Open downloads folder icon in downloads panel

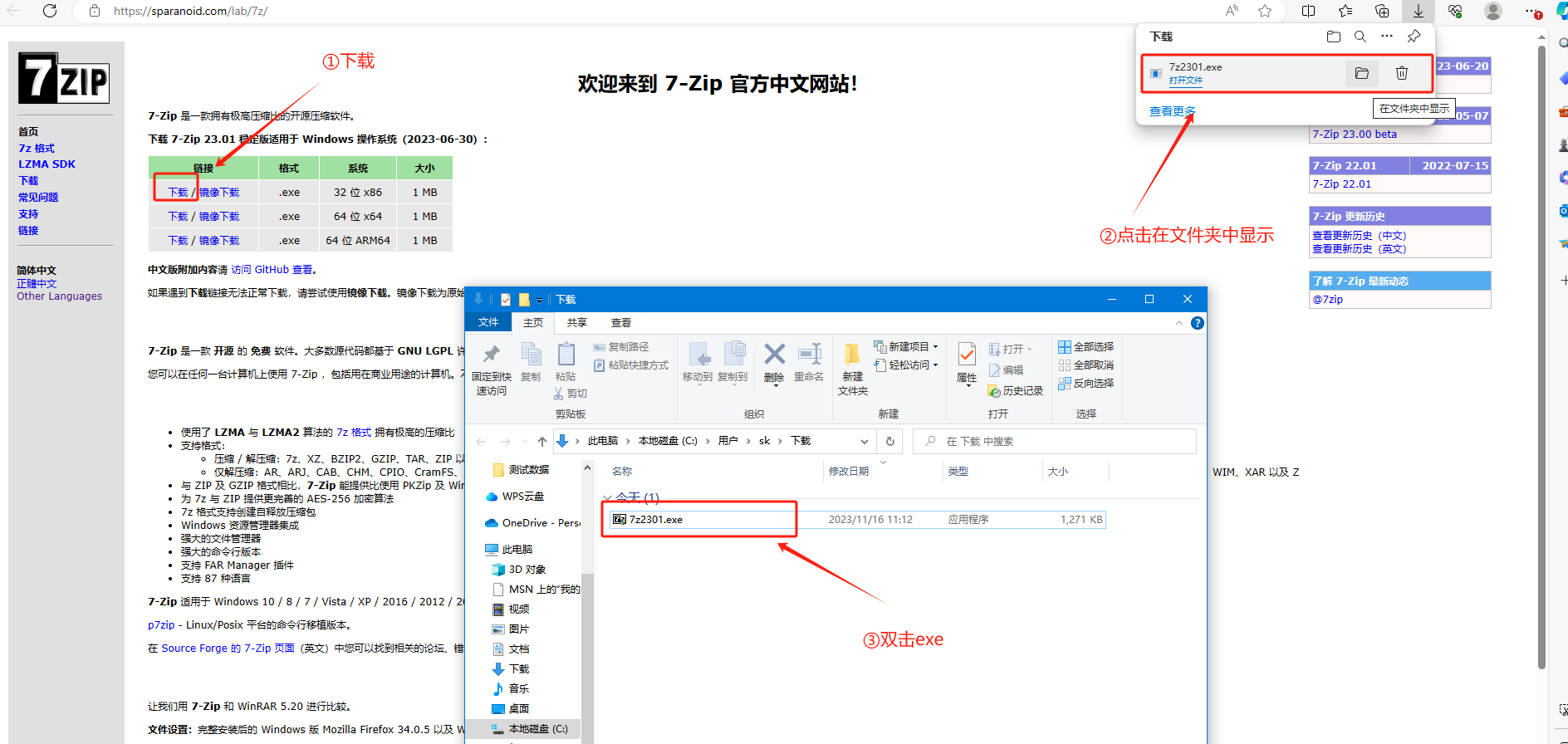(x=1334, y=37)
